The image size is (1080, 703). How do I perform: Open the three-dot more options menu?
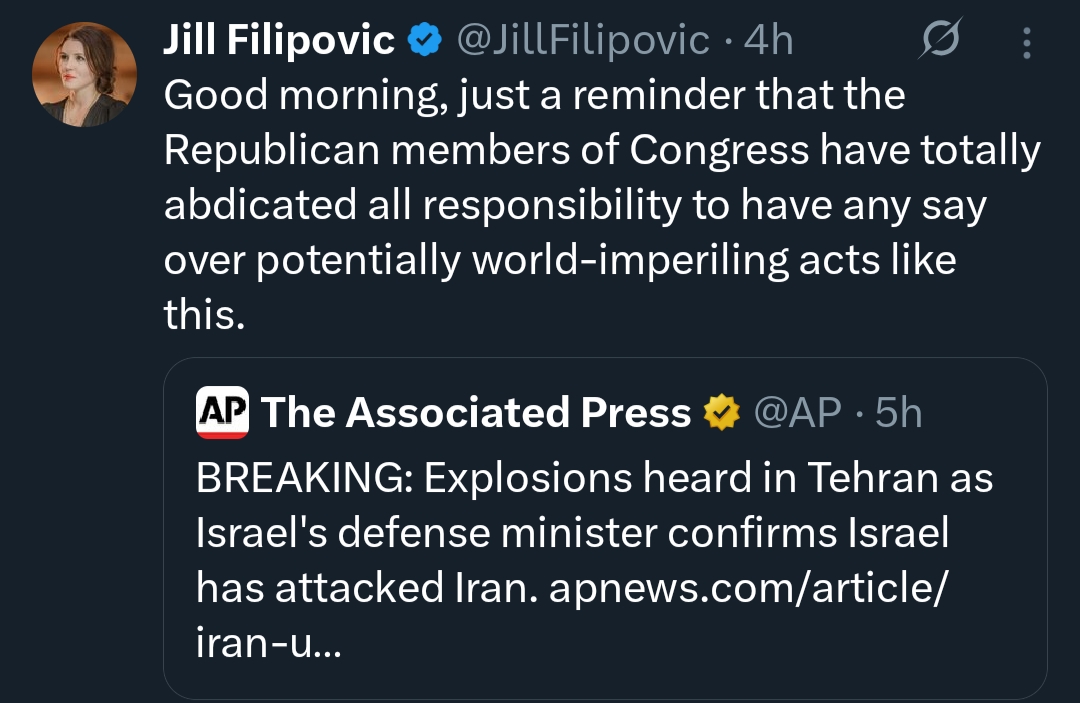pos(1027,41)
